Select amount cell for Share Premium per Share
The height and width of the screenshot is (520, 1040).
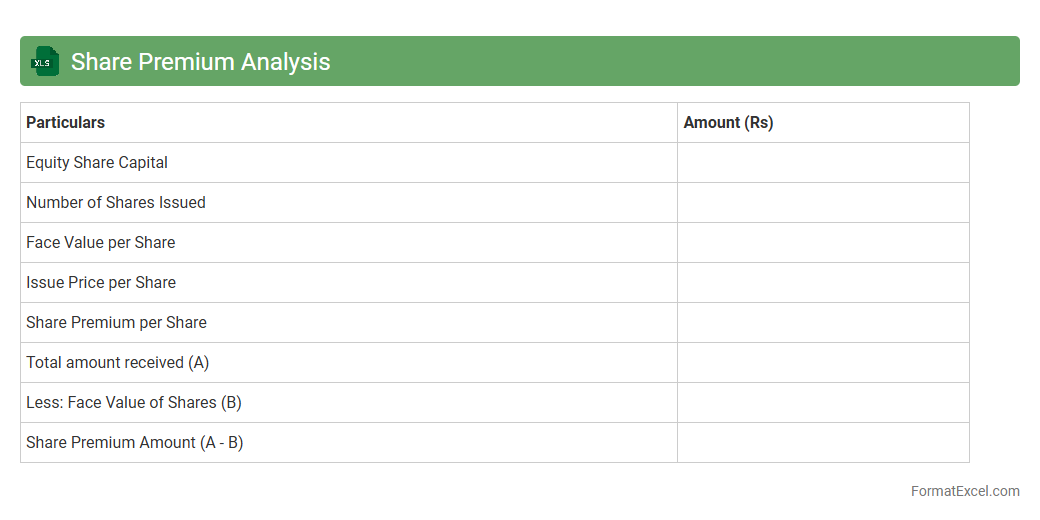823,323
